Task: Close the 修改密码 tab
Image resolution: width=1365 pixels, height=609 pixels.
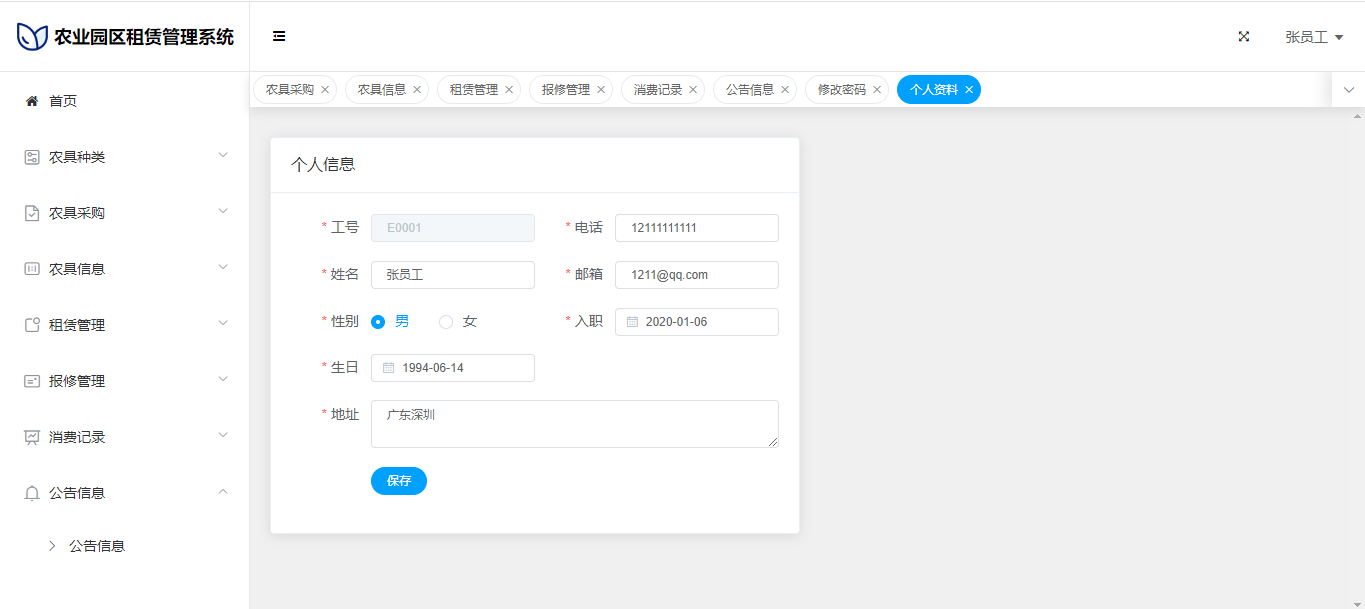Action: 877,90
